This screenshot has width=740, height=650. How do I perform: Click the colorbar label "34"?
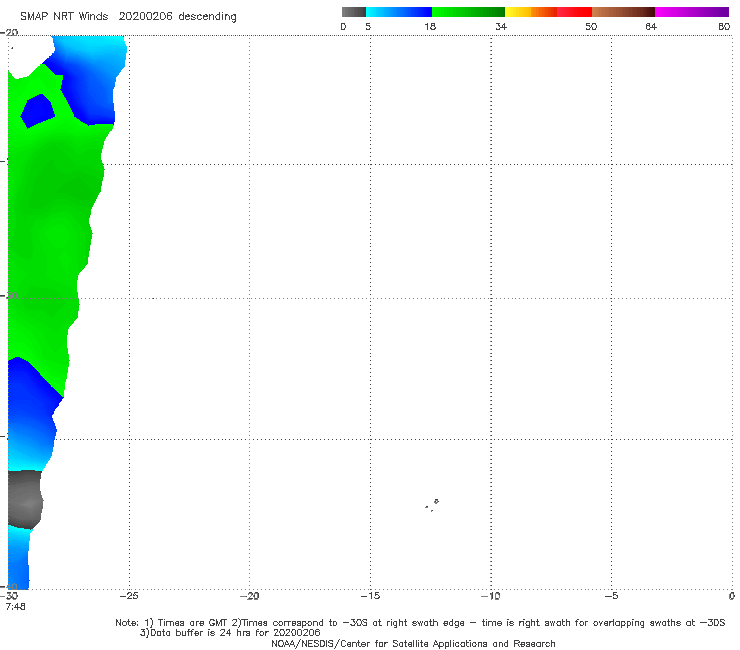tap(501, 26)
